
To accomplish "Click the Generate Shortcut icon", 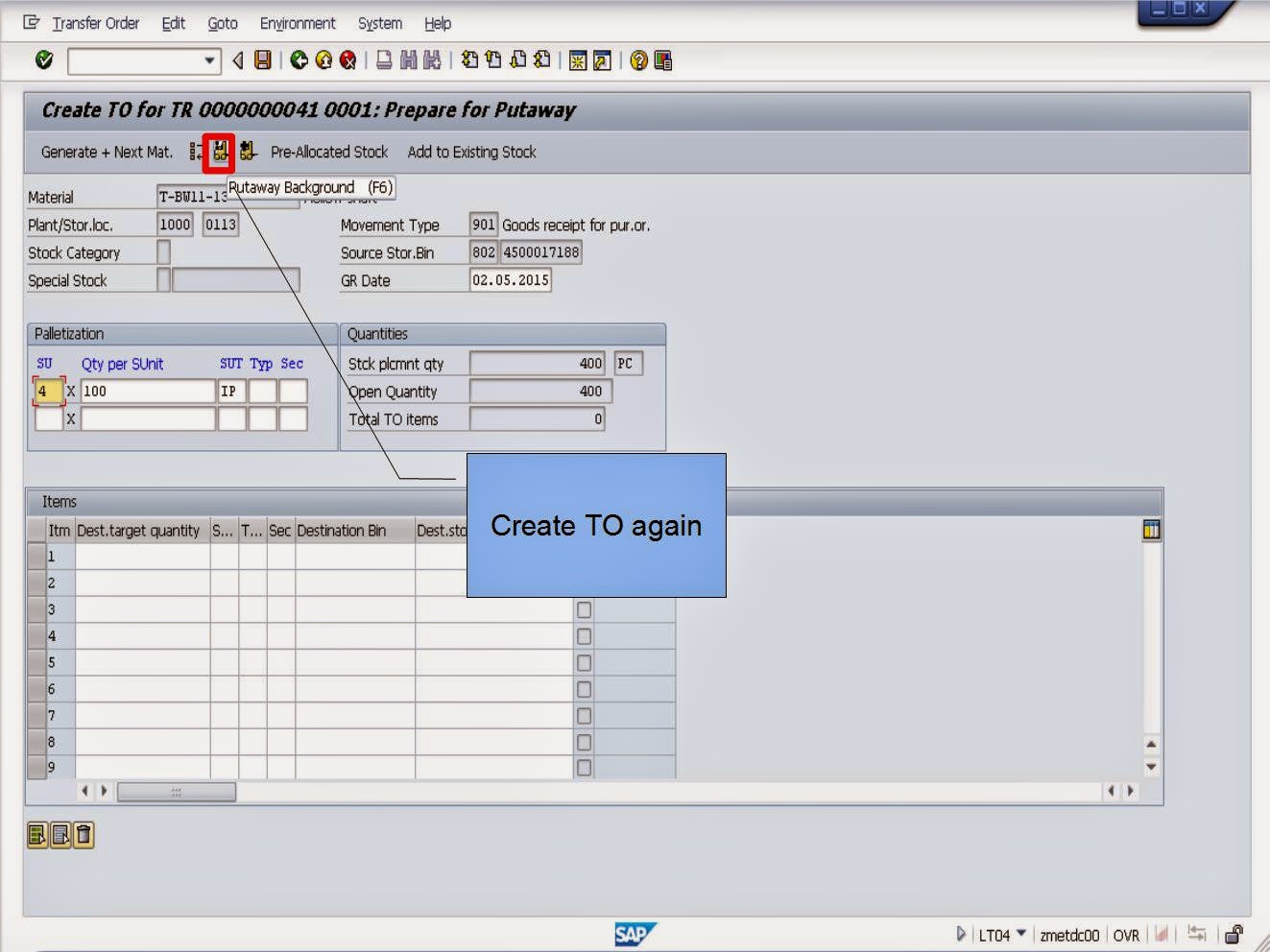I will pyautogui.click(x=602, y=60).
